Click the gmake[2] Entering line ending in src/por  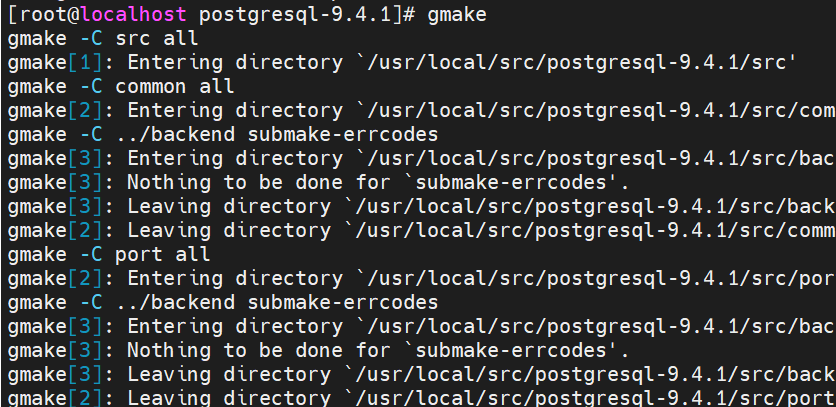pos(420,278)
